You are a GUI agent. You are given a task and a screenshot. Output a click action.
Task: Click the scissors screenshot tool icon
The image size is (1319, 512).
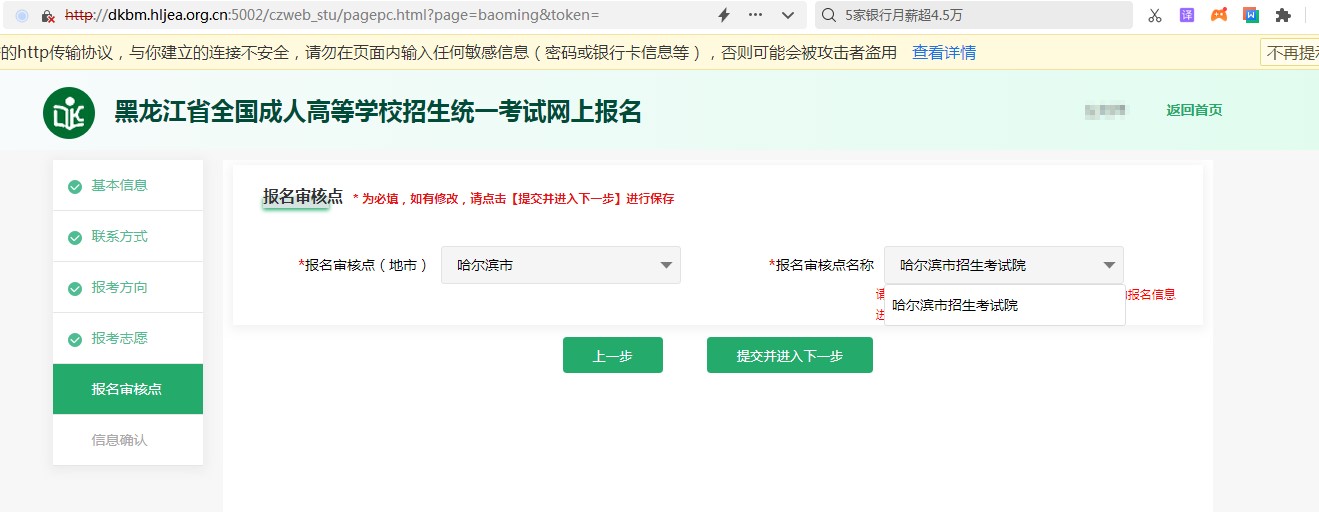(x=1155, y=15)
